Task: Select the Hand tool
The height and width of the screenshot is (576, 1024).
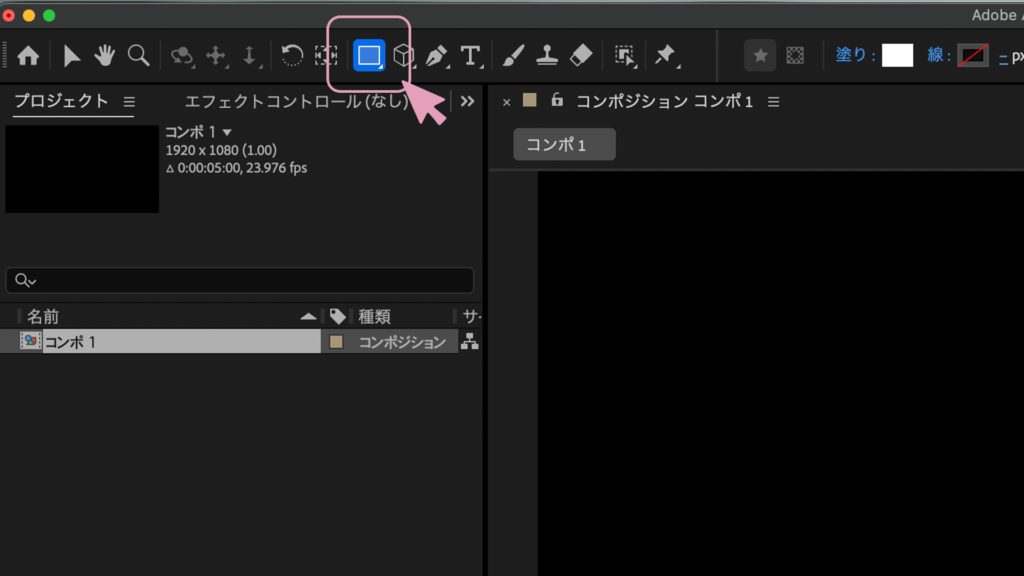Action: (x=104, y=56)
